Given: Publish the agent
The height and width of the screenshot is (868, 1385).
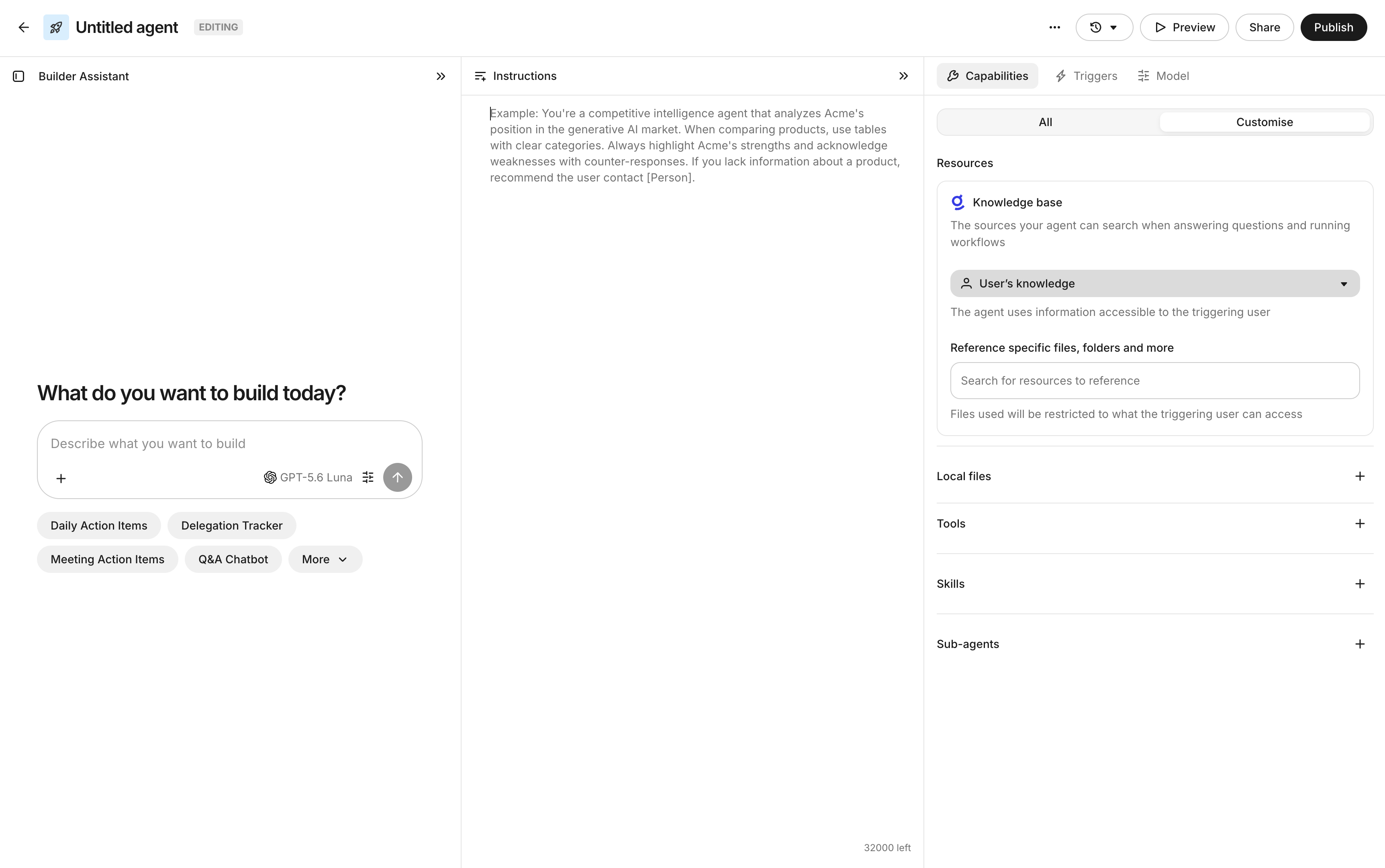Looking at the screenshot, I should pos(1333,27).
